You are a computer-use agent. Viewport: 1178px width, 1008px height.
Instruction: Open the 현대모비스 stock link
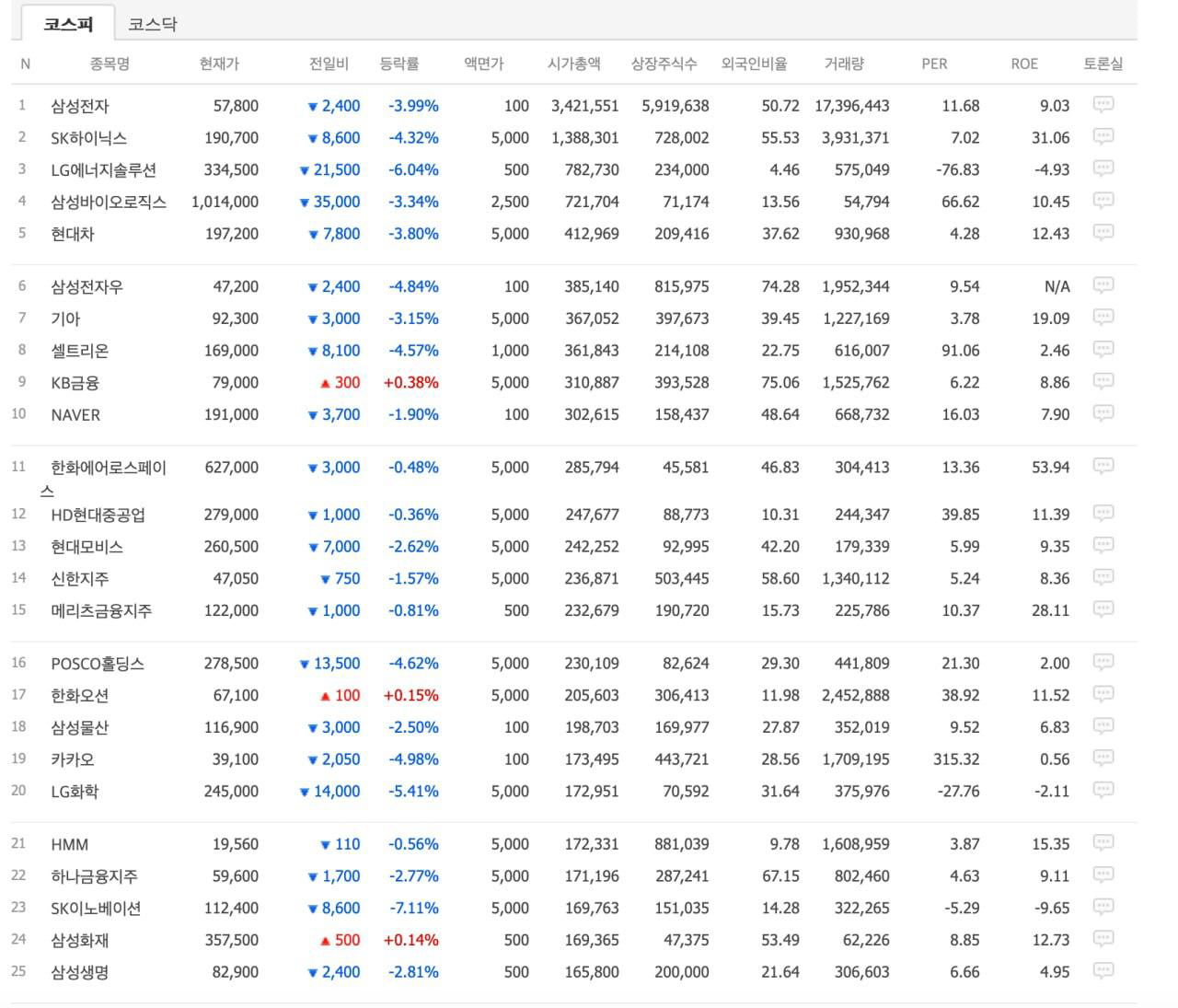[87, 547]
